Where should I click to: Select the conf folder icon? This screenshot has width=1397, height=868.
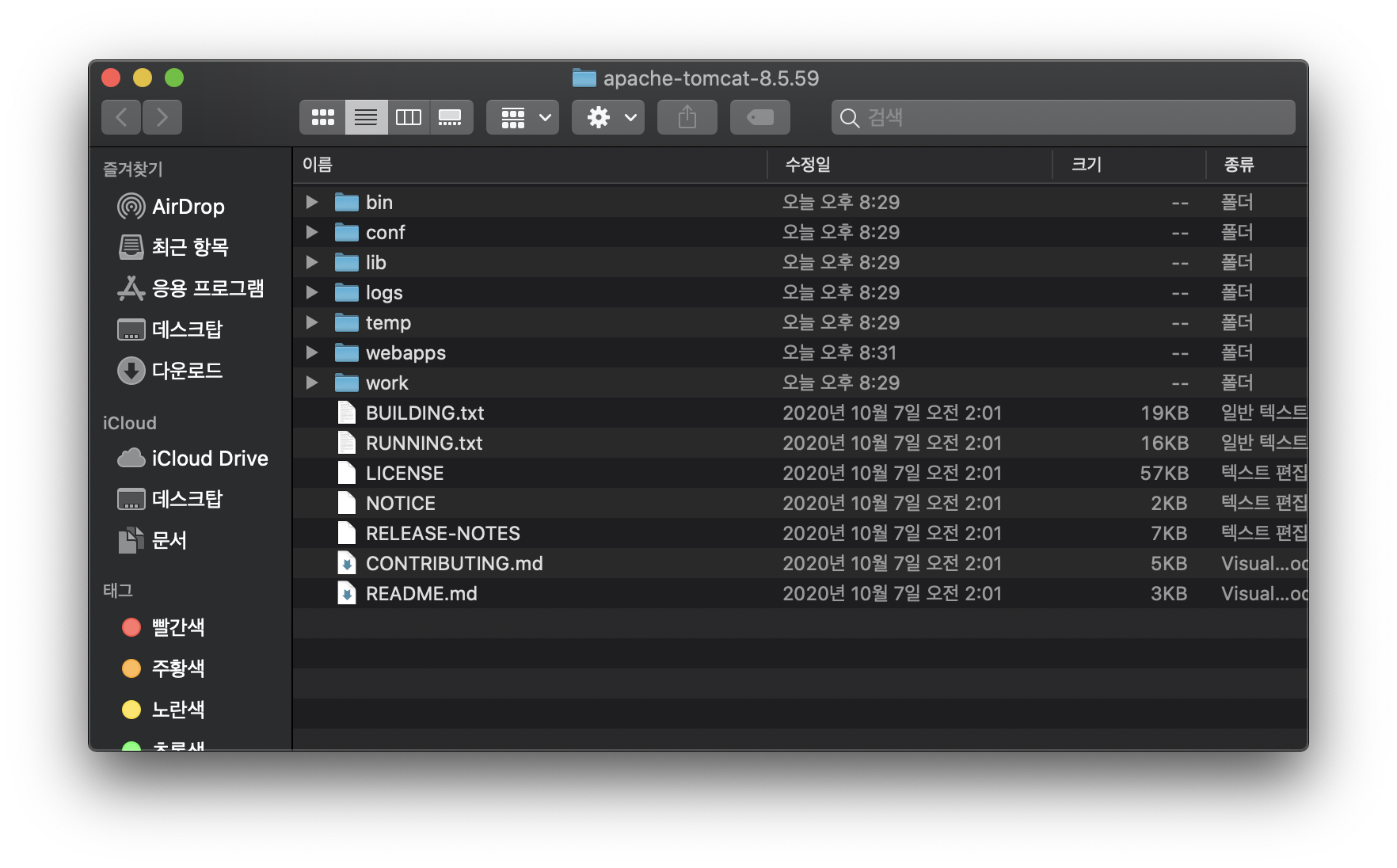(x=347, y=232)
